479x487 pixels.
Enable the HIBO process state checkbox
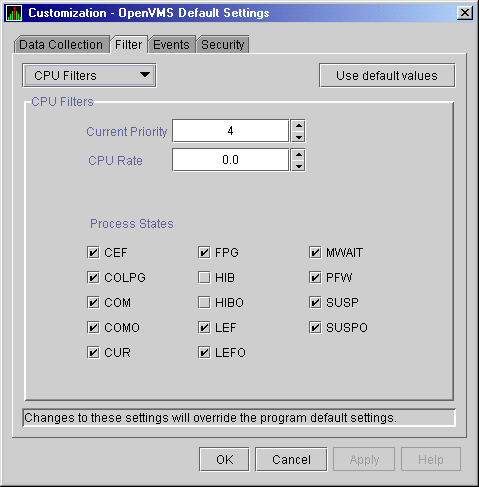click(204, 302)
